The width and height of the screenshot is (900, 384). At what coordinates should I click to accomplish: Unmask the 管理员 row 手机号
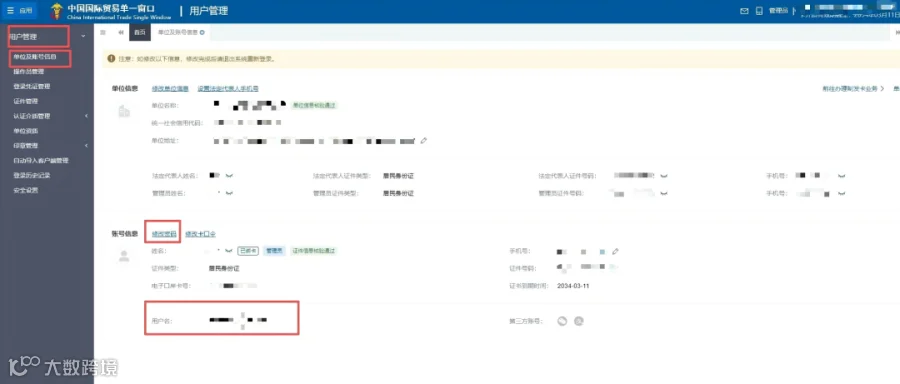(x=841, y=194)
